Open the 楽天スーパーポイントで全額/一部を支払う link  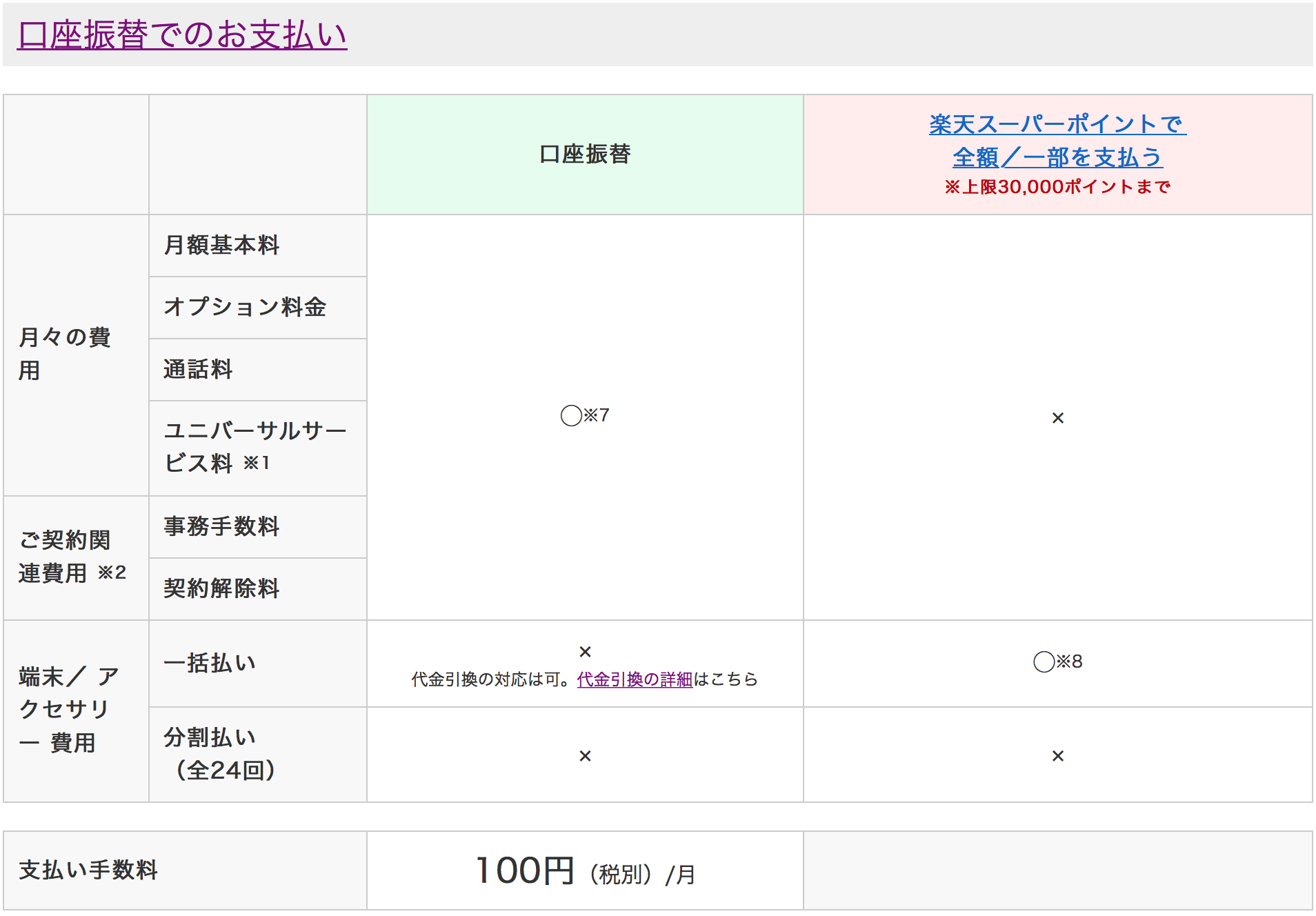click(x=1057, y=141)
